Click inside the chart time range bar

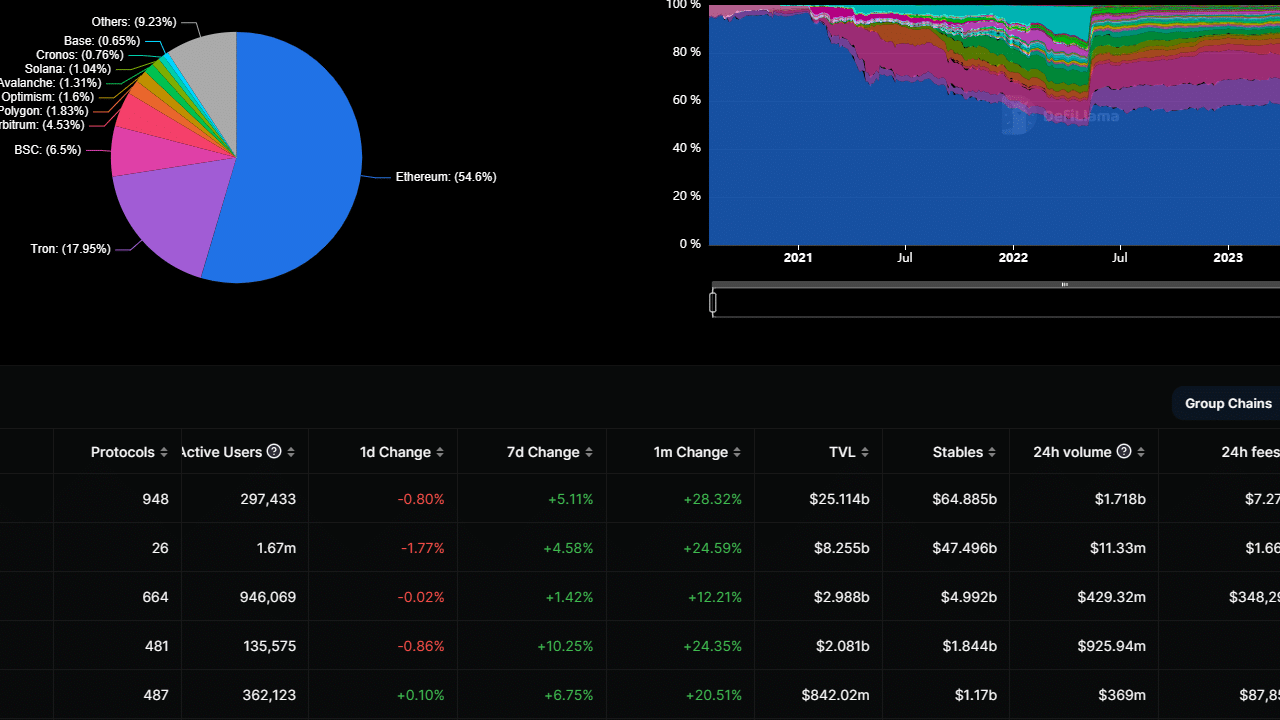[996, 301]
